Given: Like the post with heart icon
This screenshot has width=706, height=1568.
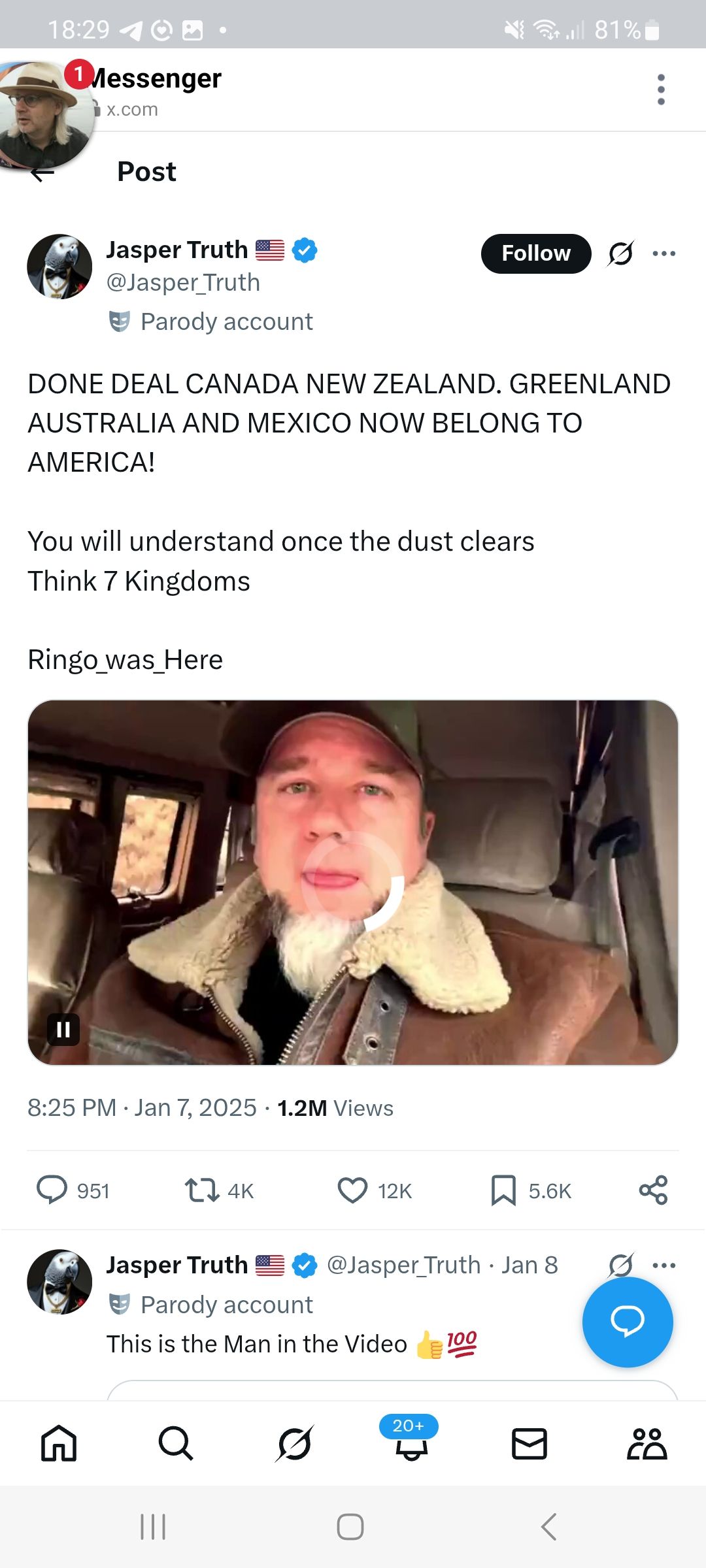Looking at the screenshot, I should [x=352, y=1190].
